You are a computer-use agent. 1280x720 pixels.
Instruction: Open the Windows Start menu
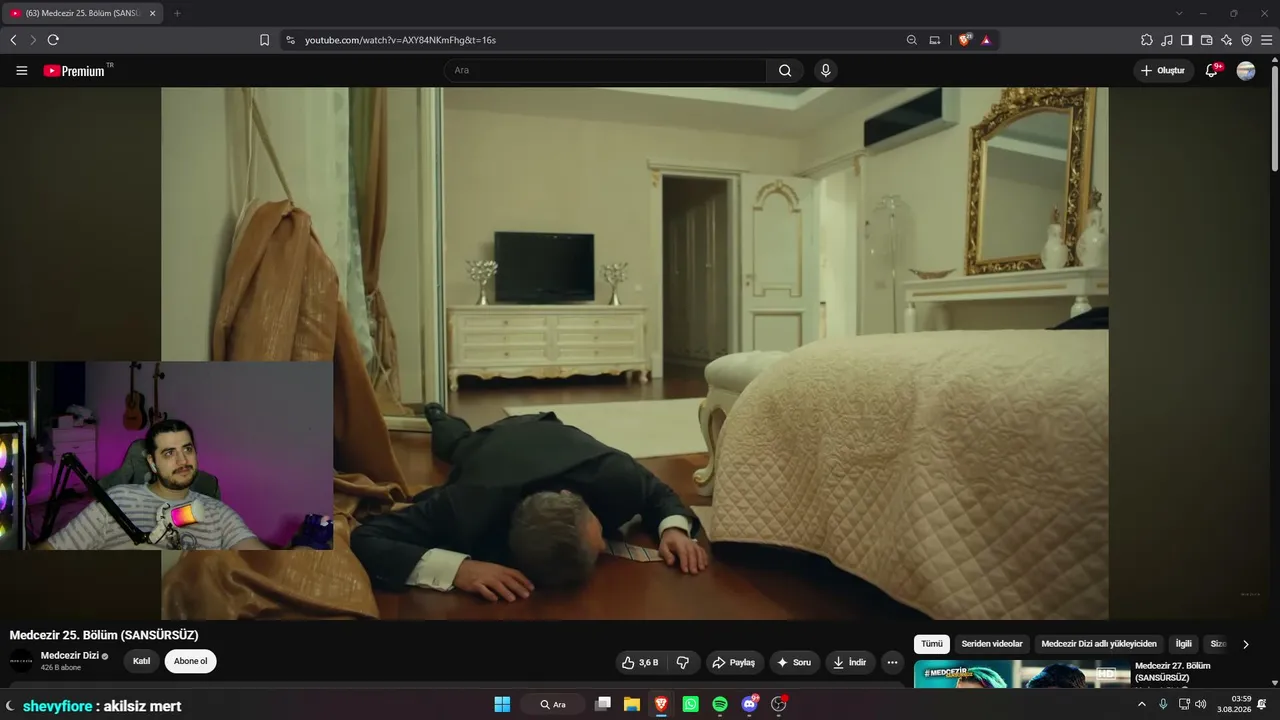502,704
